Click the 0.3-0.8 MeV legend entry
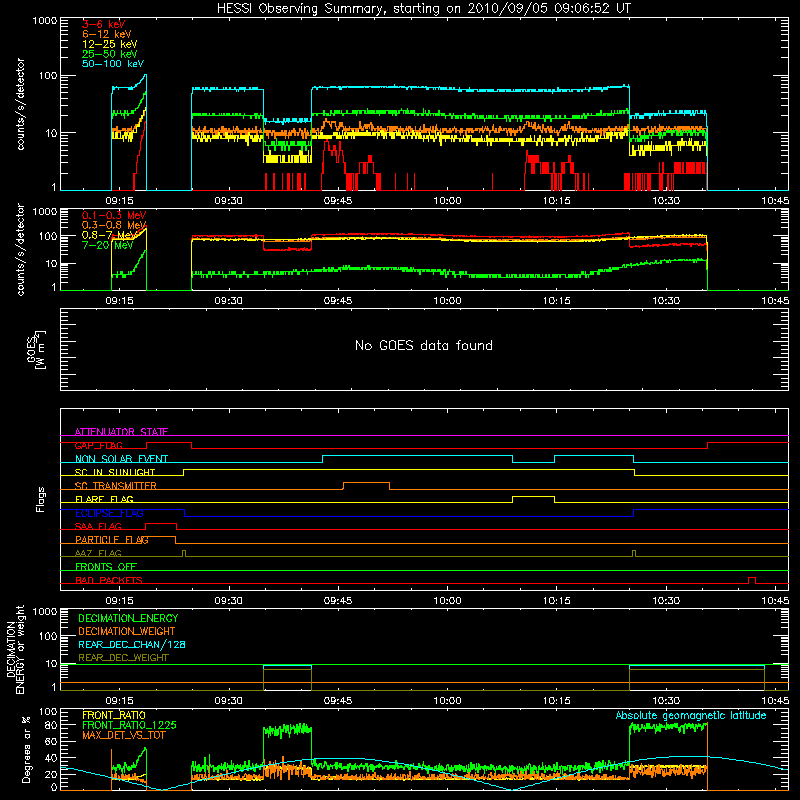The width and height of the screenshot is (800, 800). pyautogui.click(x=114, y=225)
